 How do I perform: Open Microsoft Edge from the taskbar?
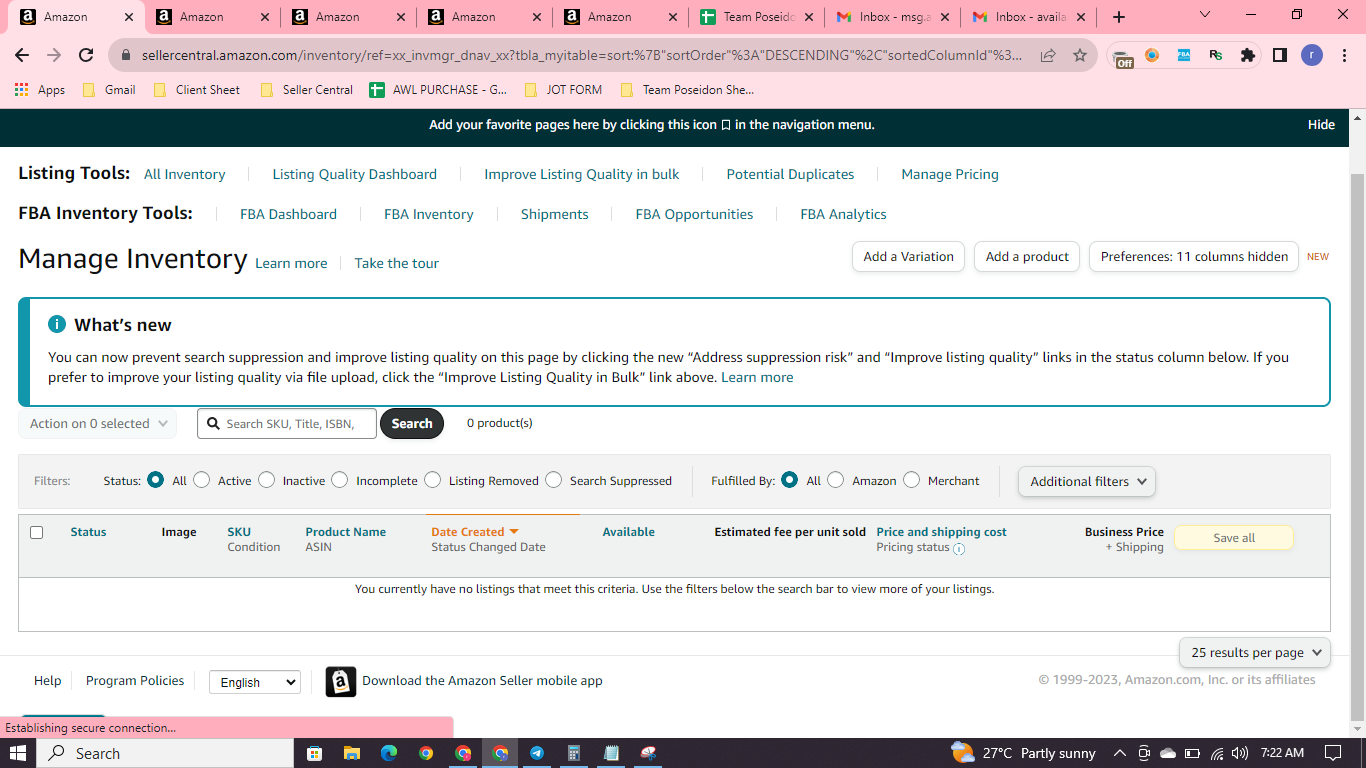[389, 753]
